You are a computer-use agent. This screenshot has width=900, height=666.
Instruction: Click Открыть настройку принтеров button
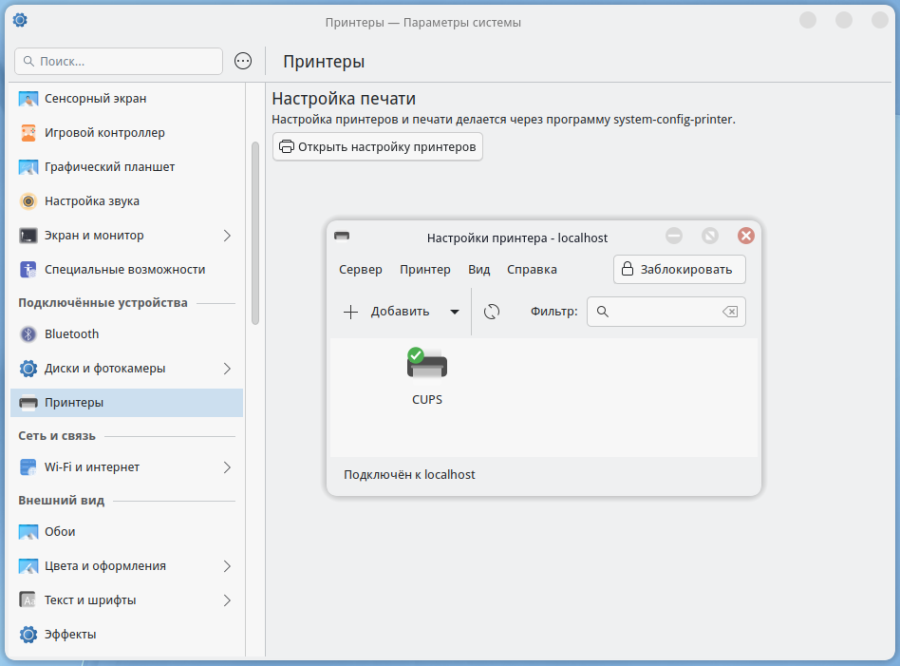378,146
